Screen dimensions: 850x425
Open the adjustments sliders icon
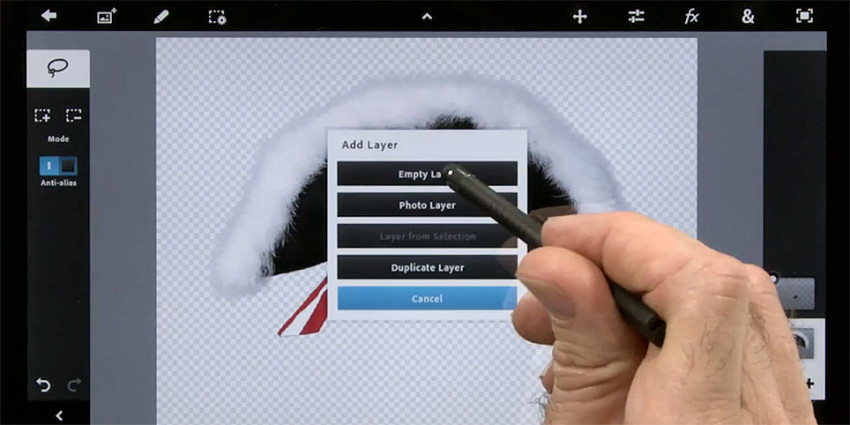(636, 17)
